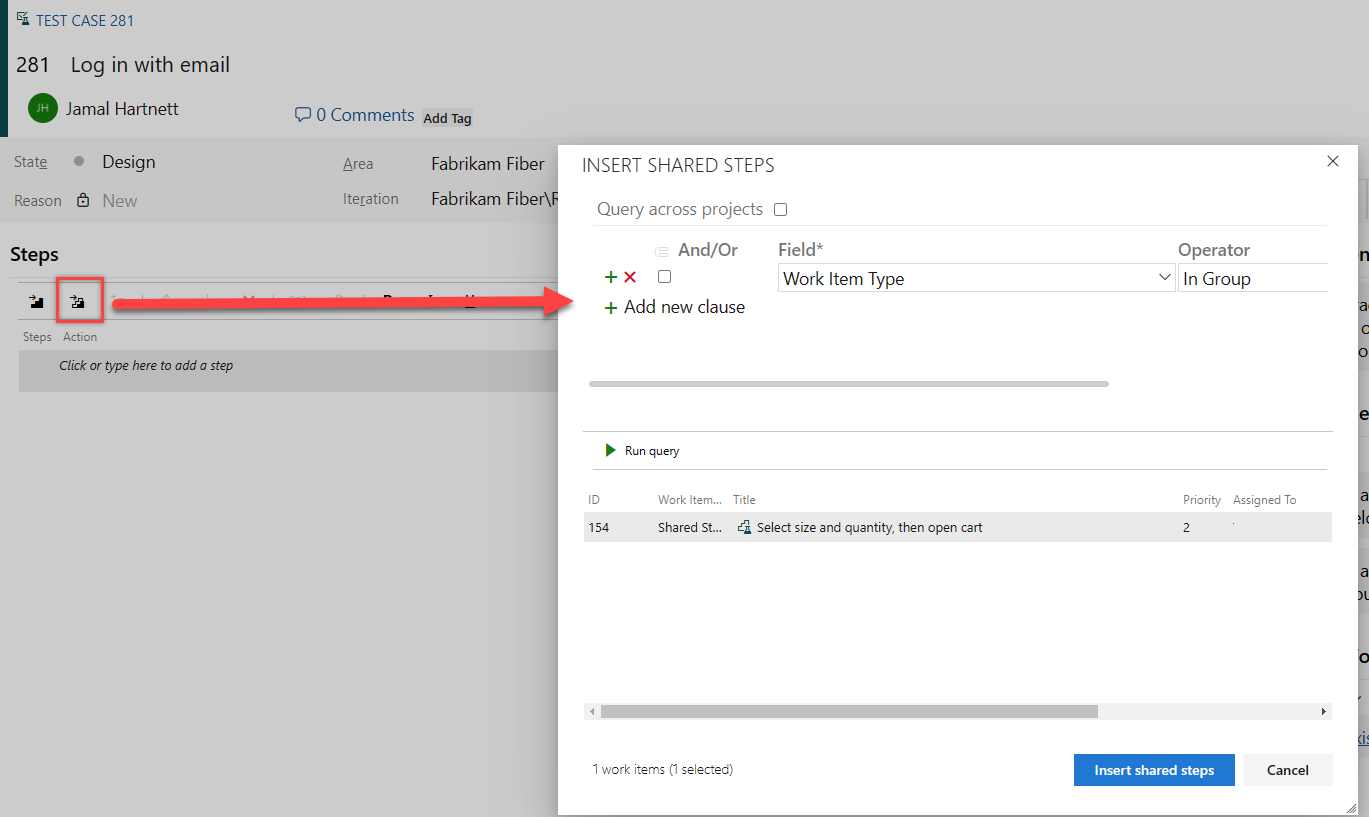Sort results by Assigned To column header
Viewport: 1369px width, 817px height.
[1264, 500]
